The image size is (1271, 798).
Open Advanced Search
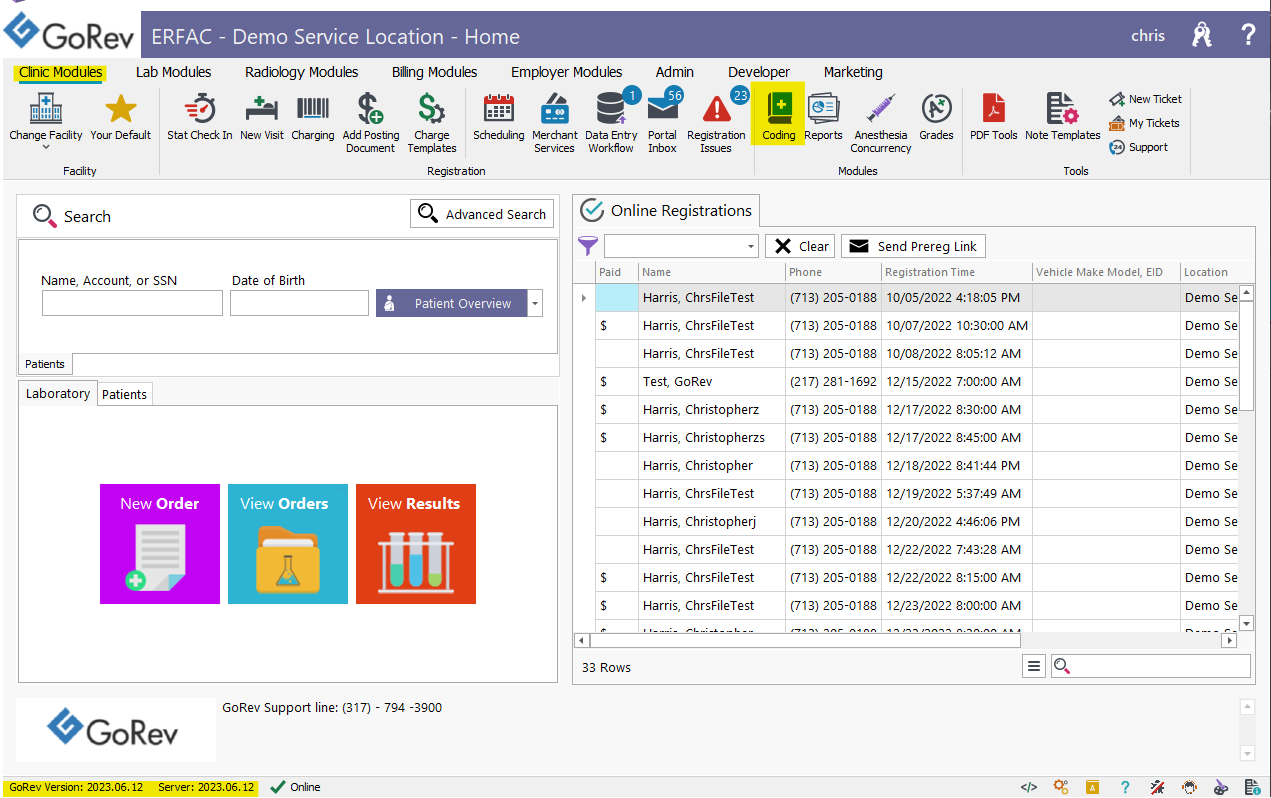point(481,213)
